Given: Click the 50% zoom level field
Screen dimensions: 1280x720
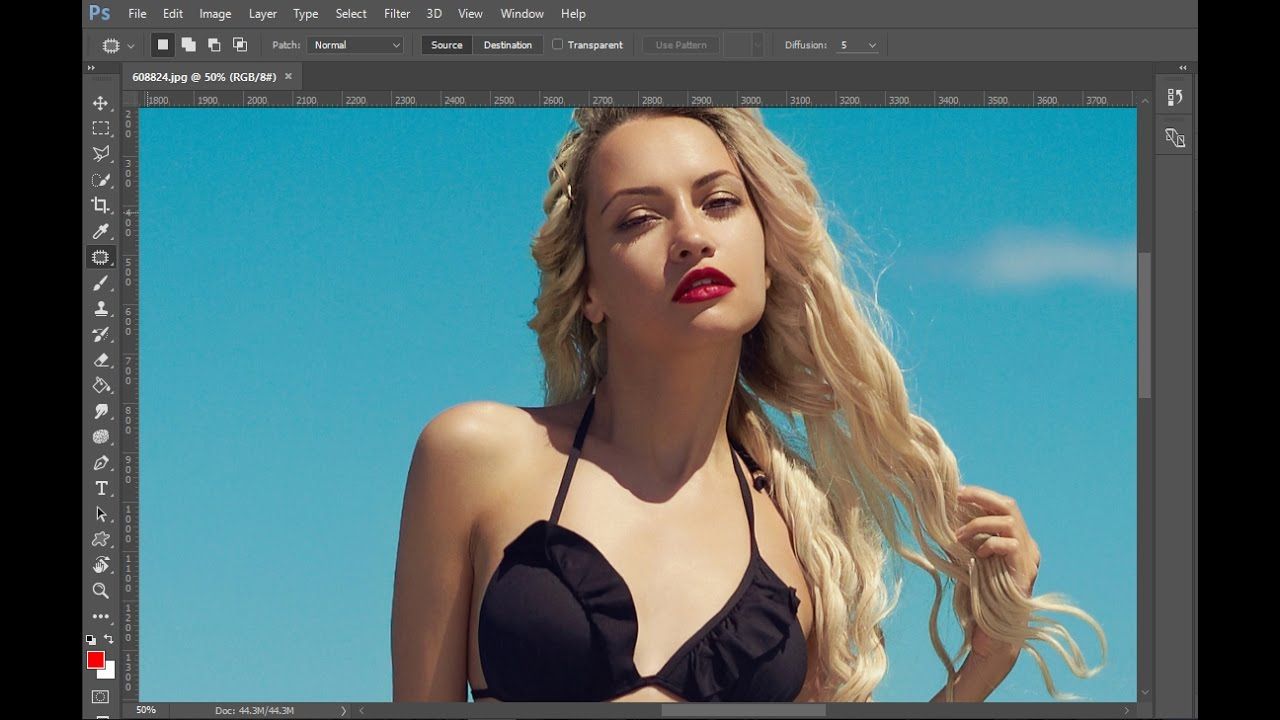Looking at the screenshot, I should point(146,710).
